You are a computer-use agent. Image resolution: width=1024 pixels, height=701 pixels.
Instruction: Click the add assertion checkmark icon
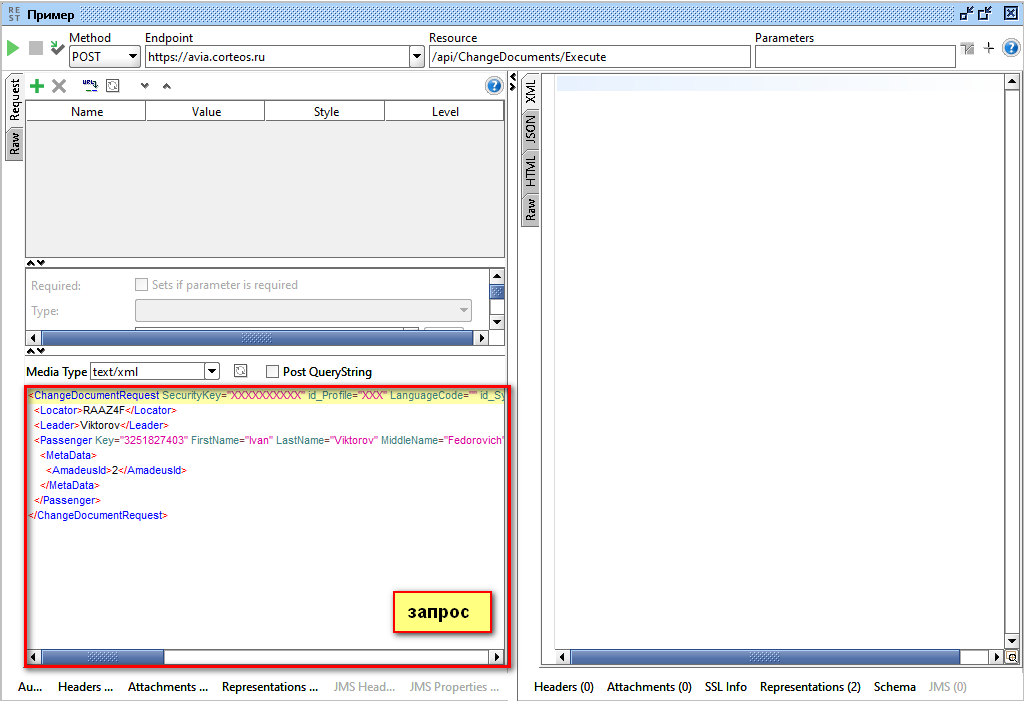coord(57,48)
